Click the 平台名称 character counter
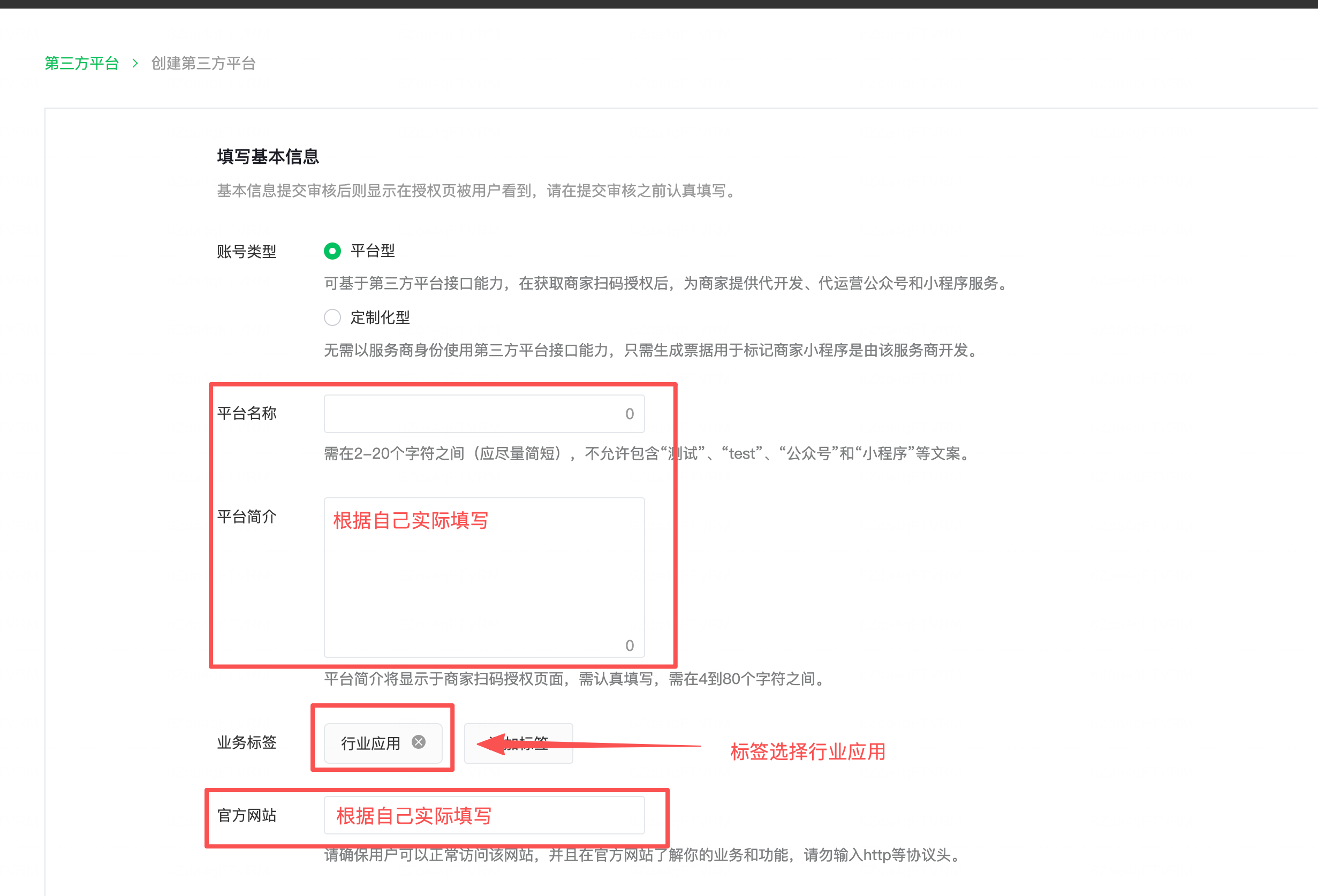The image size is (1318, 896). (630, 414)
